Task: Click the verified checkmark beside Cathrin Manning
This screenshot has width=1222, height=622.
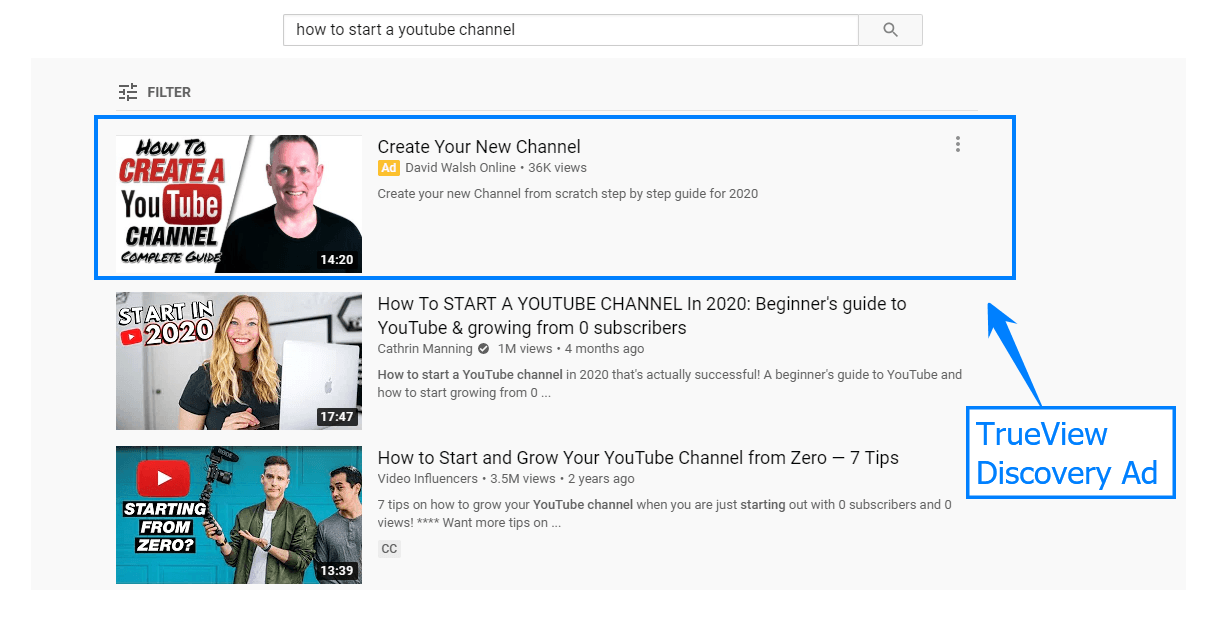Action: [x=482, y=348]
